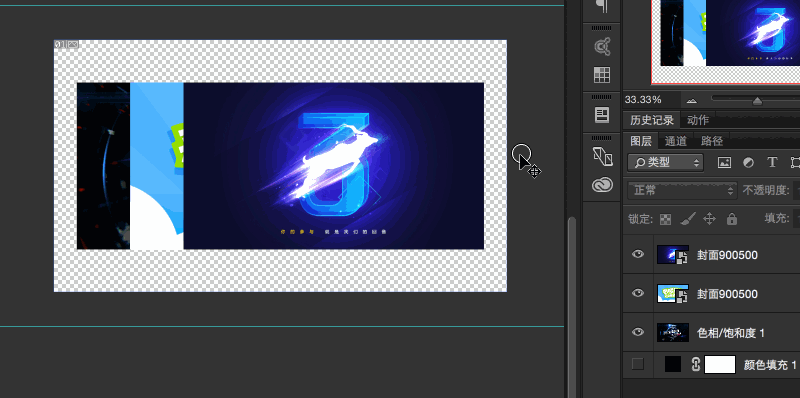The height and width of the screenshot is (398, 800).
Task: Lock transparent pixels for the layer
Action: [x=665, y=219]
